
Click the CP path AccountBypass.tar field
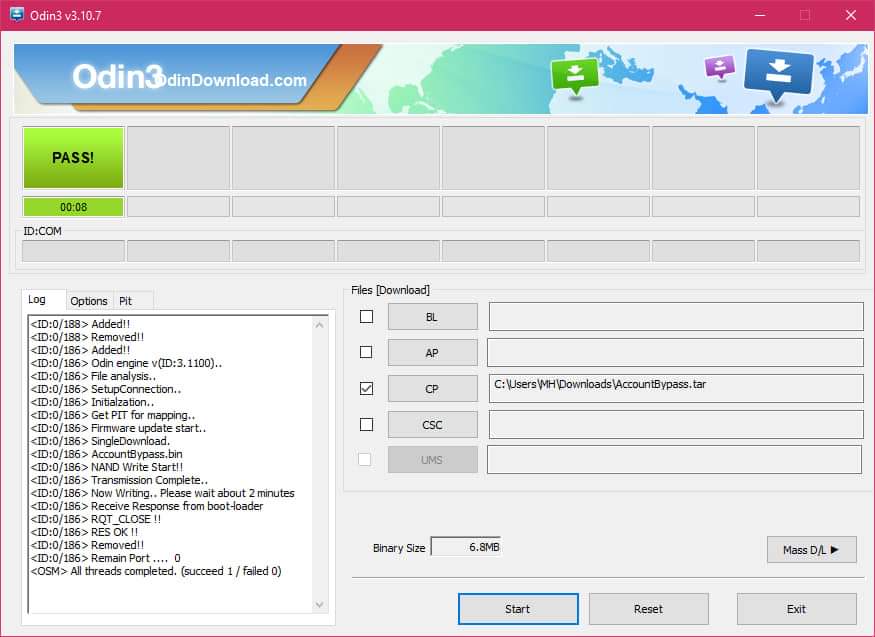pos(676,388)
